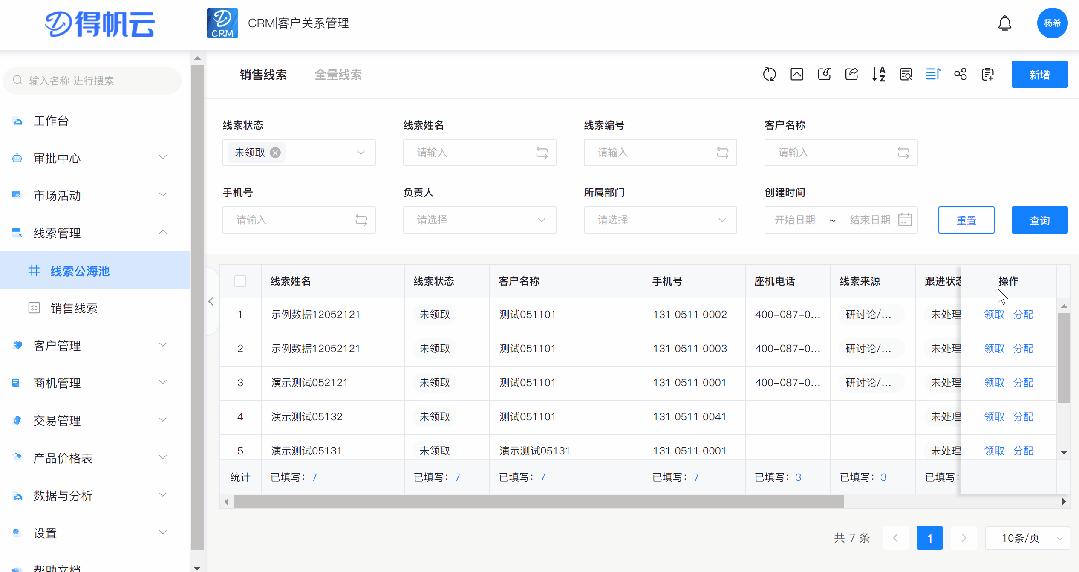The height and width of the screenshot is (572, 1079).
Task: Click 共 7 条 total count text
Action: (852, 538)
